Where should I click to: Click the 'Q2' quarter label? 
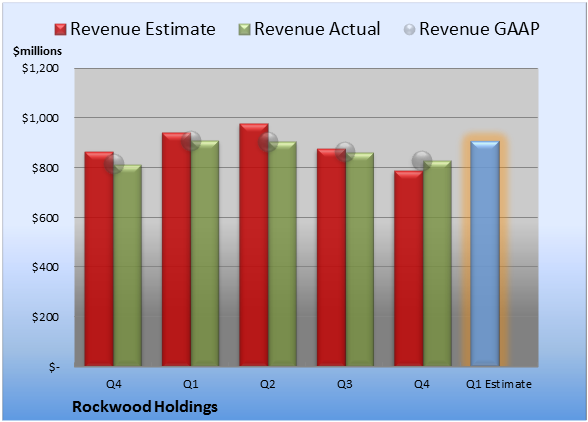(x=268, y=384)
